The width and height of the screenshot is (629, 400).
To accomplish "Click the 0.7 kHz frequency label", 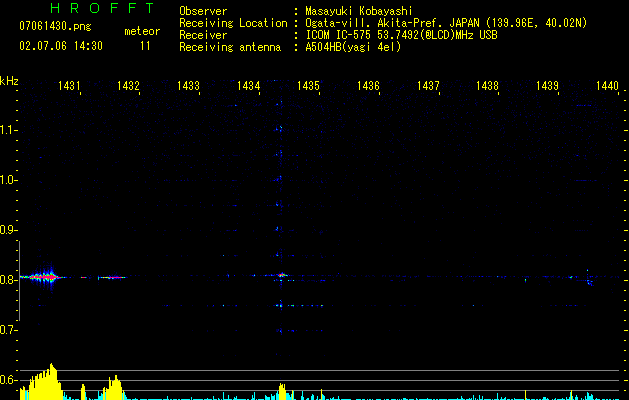I will tap(8, 330).
